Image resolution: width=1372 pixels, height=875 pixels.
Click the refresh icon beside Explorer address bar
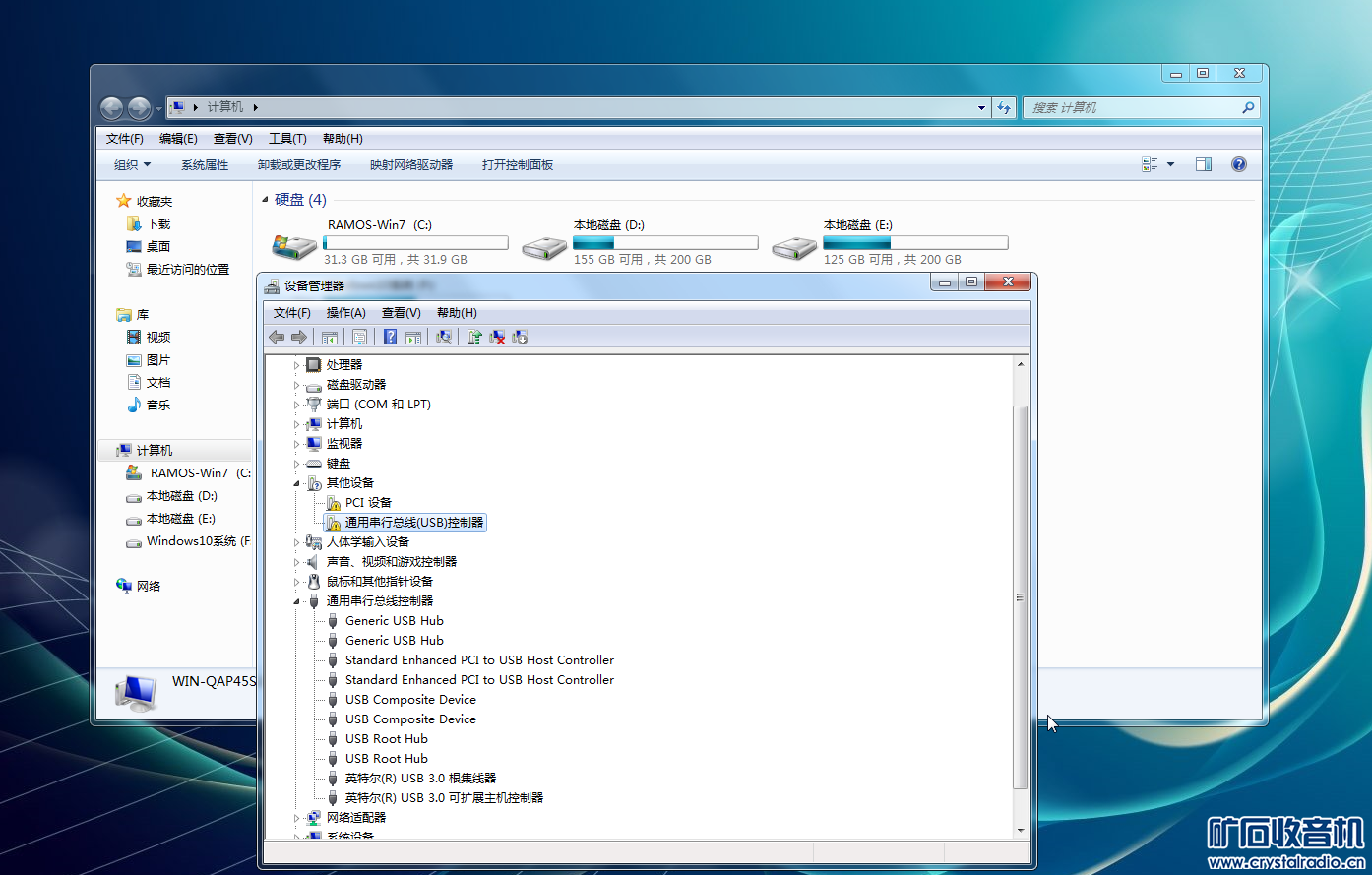pyautogui.click(x=1004, y=107)
